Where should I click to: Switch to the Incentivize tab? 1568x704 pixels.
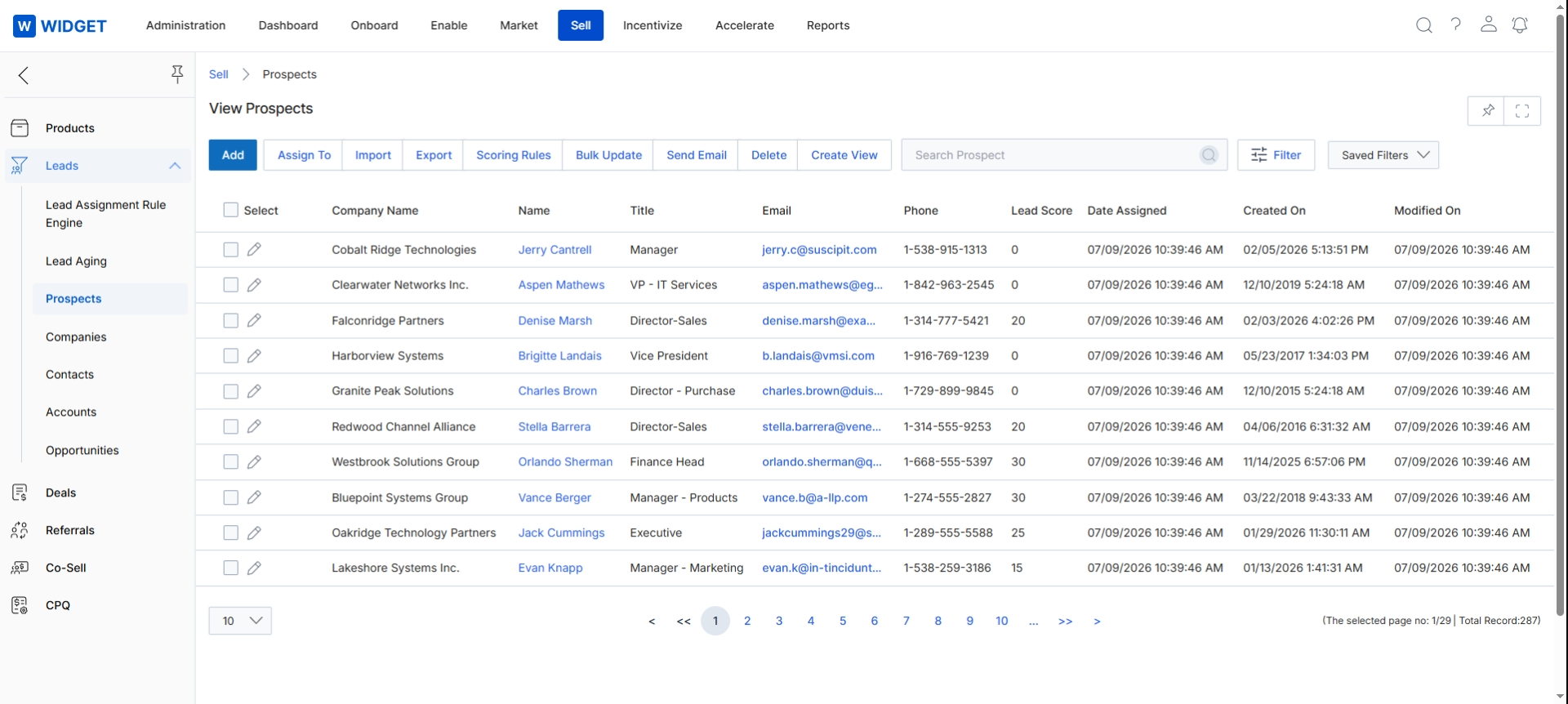pos(653,25)
